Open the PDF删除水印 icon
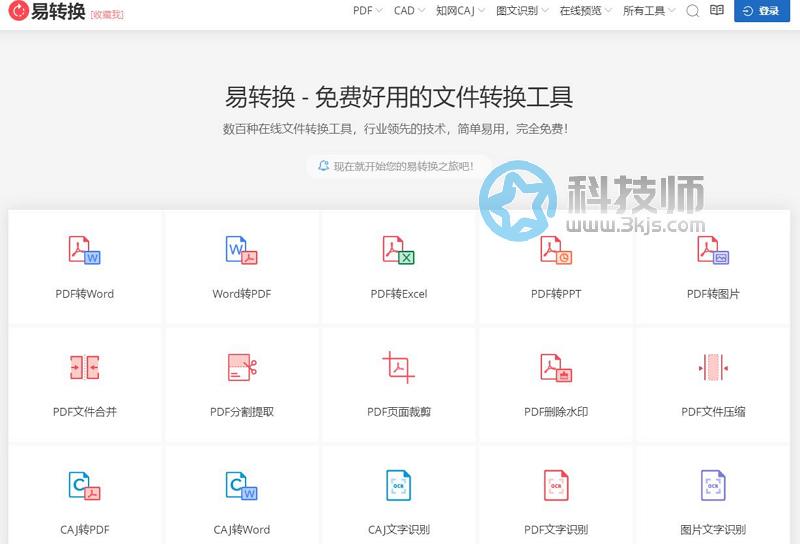This screenshot has width=800, height=544. coord(556,368)
